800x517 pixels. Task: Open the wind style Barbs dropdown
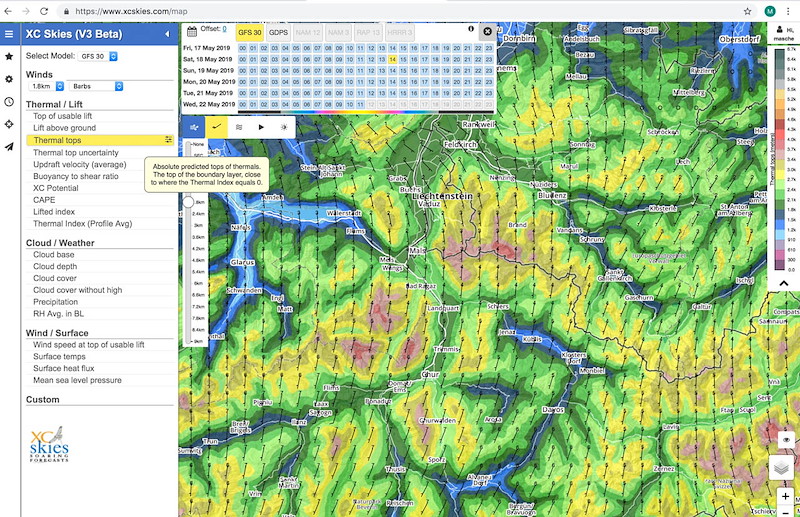pos(96,86)
